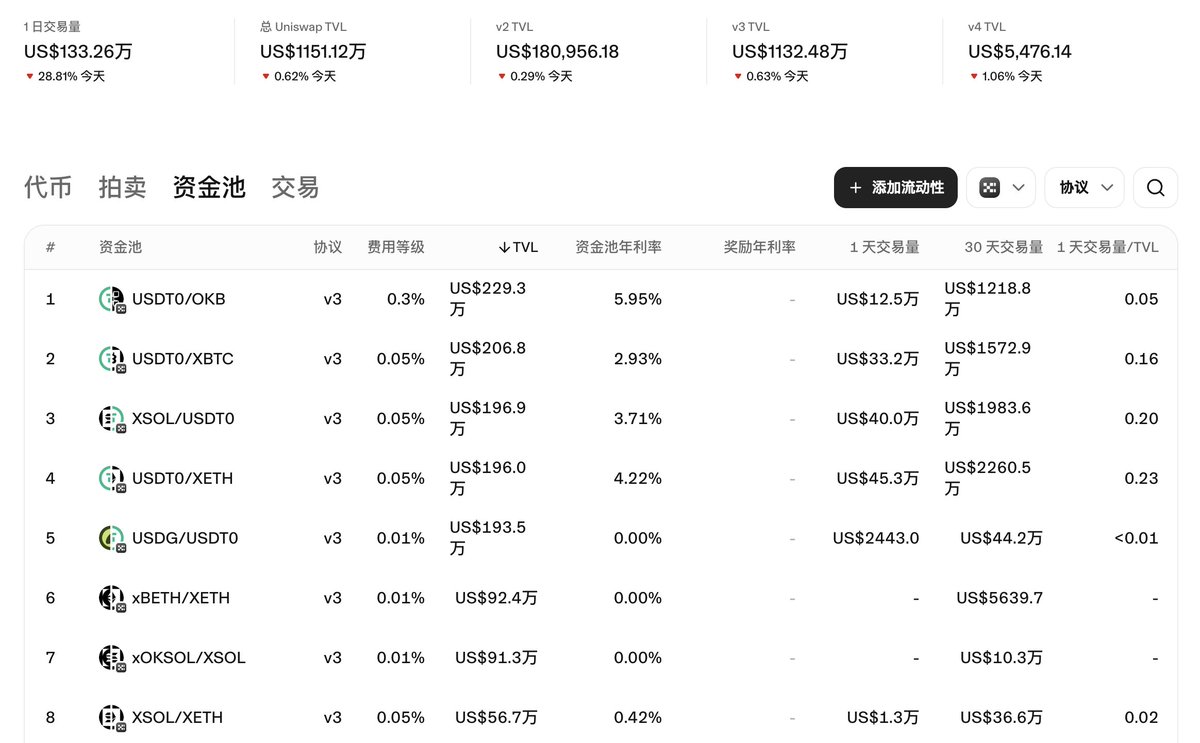Click the 1 日交易量 value US$133.26万
The height and width of the screenshot is (743, 1200).
tap(78, 51)
